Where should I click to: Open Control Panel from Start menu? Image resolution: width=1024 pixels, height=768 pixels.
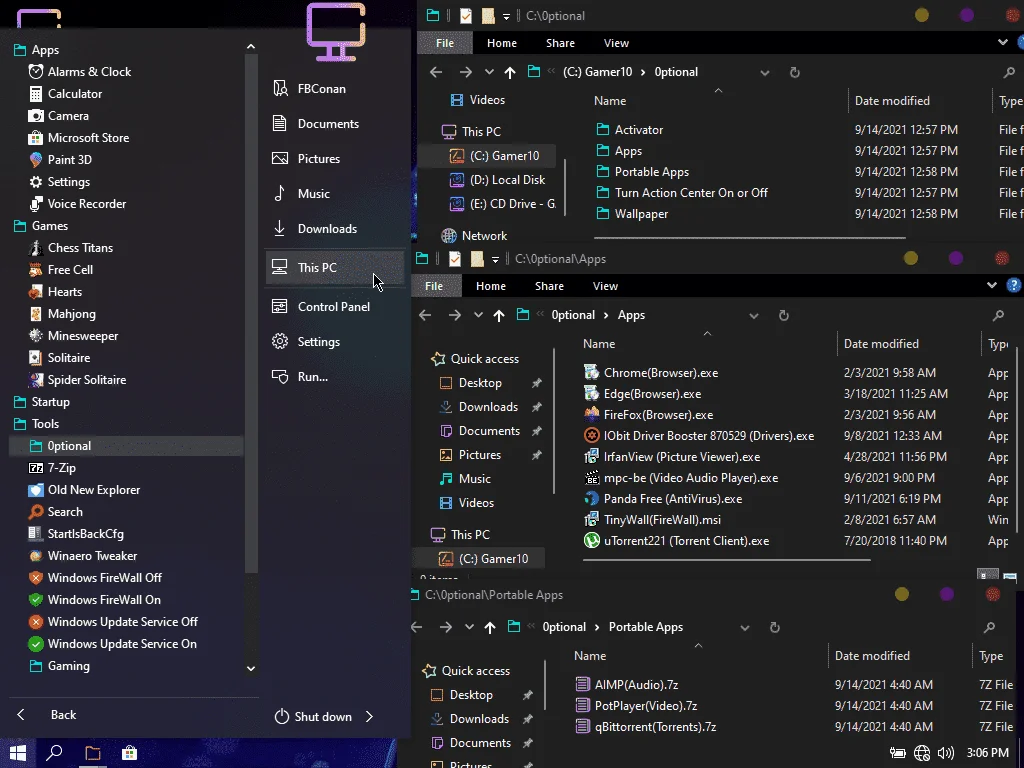pos(334,306)
